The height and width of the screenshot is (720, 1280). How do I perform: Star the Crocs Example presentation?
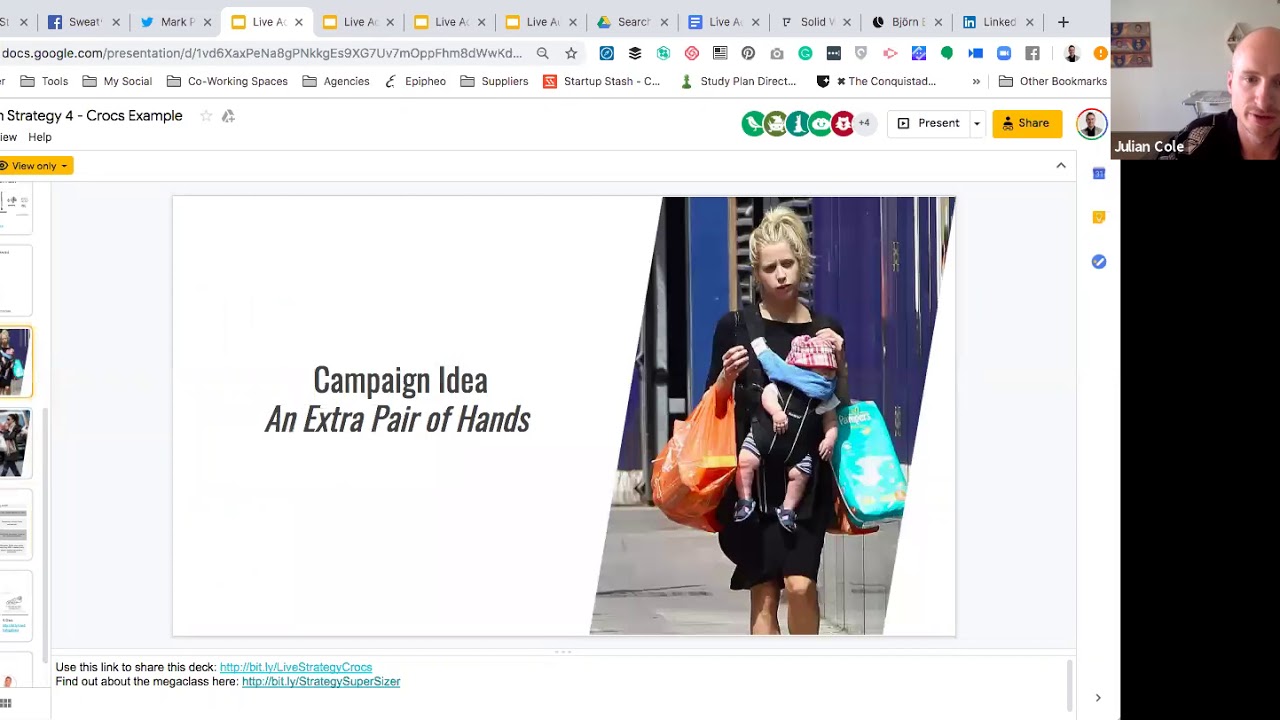[x=206, y=116]
